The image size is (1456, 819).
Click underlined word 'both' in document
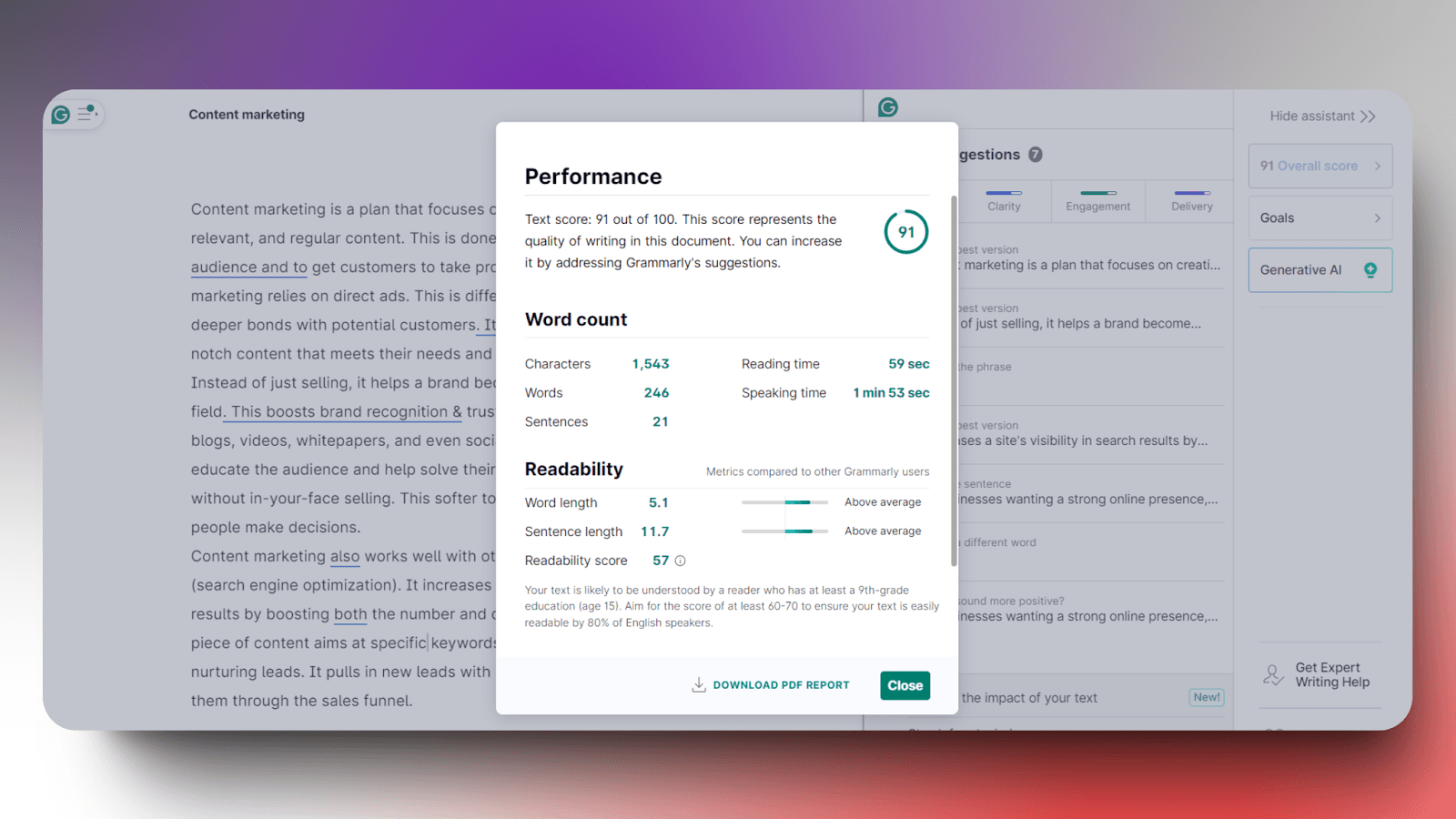tap(350, 614)
